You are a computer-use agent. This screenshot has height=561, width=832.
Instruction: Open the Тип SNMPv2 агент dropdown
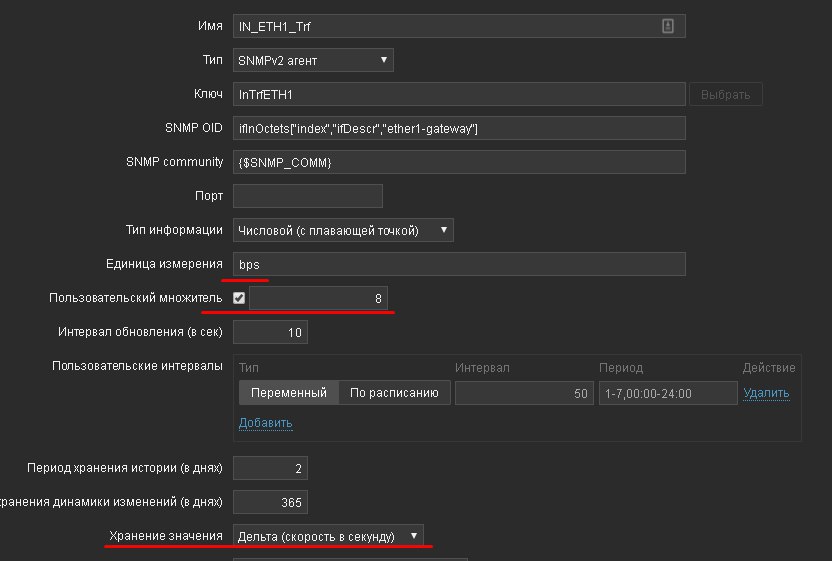point(313,61)
